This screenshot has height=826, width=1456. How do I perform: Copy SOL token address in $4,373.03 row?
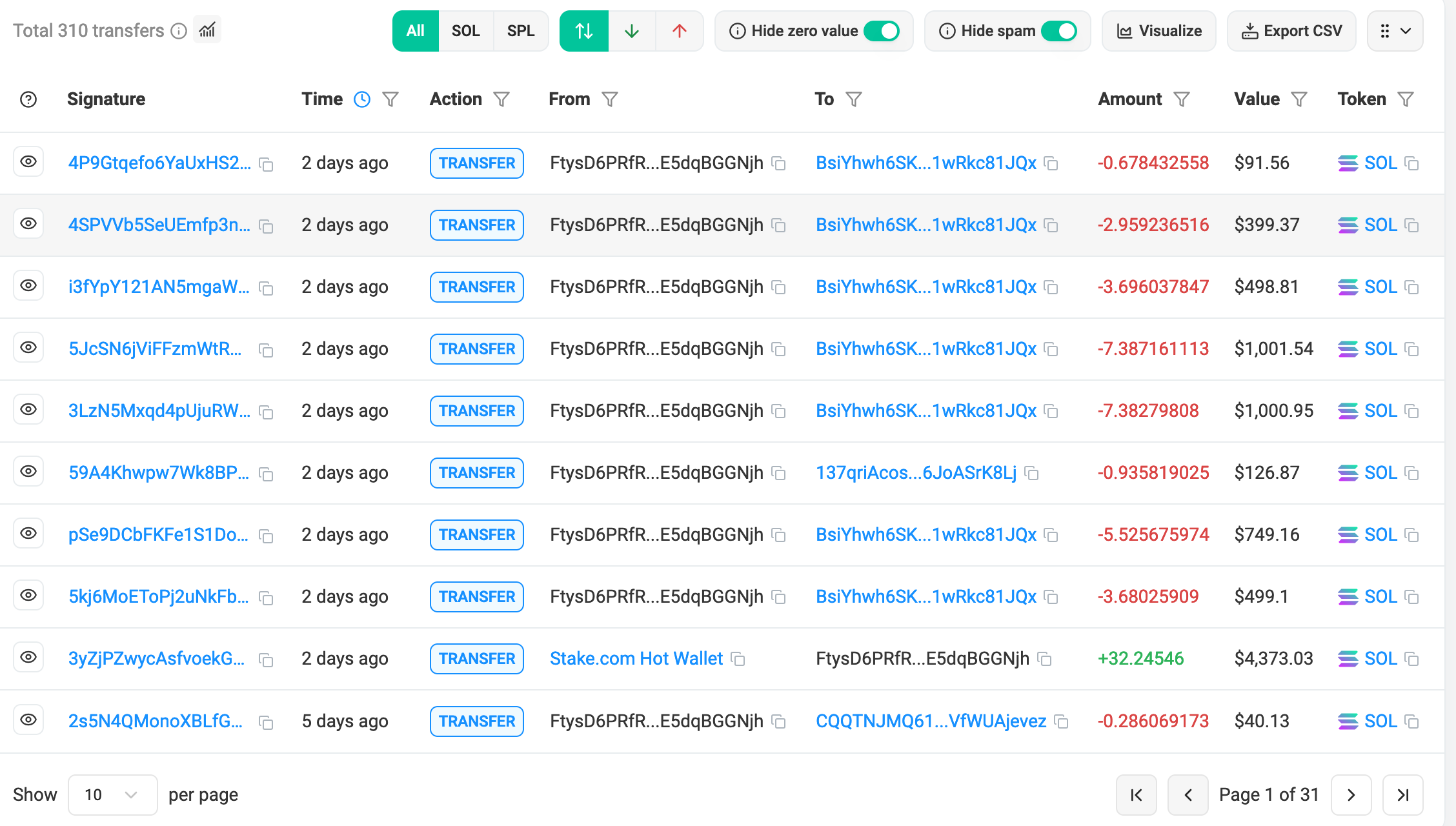pos(1412,659)
